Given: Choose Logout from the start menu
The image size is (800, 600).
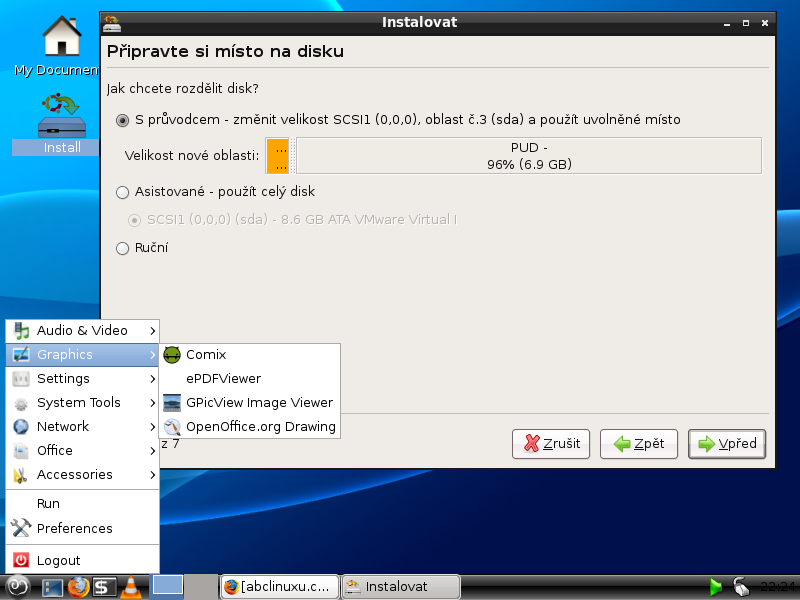Looking at the screenshot, I should tap(83, 560).
